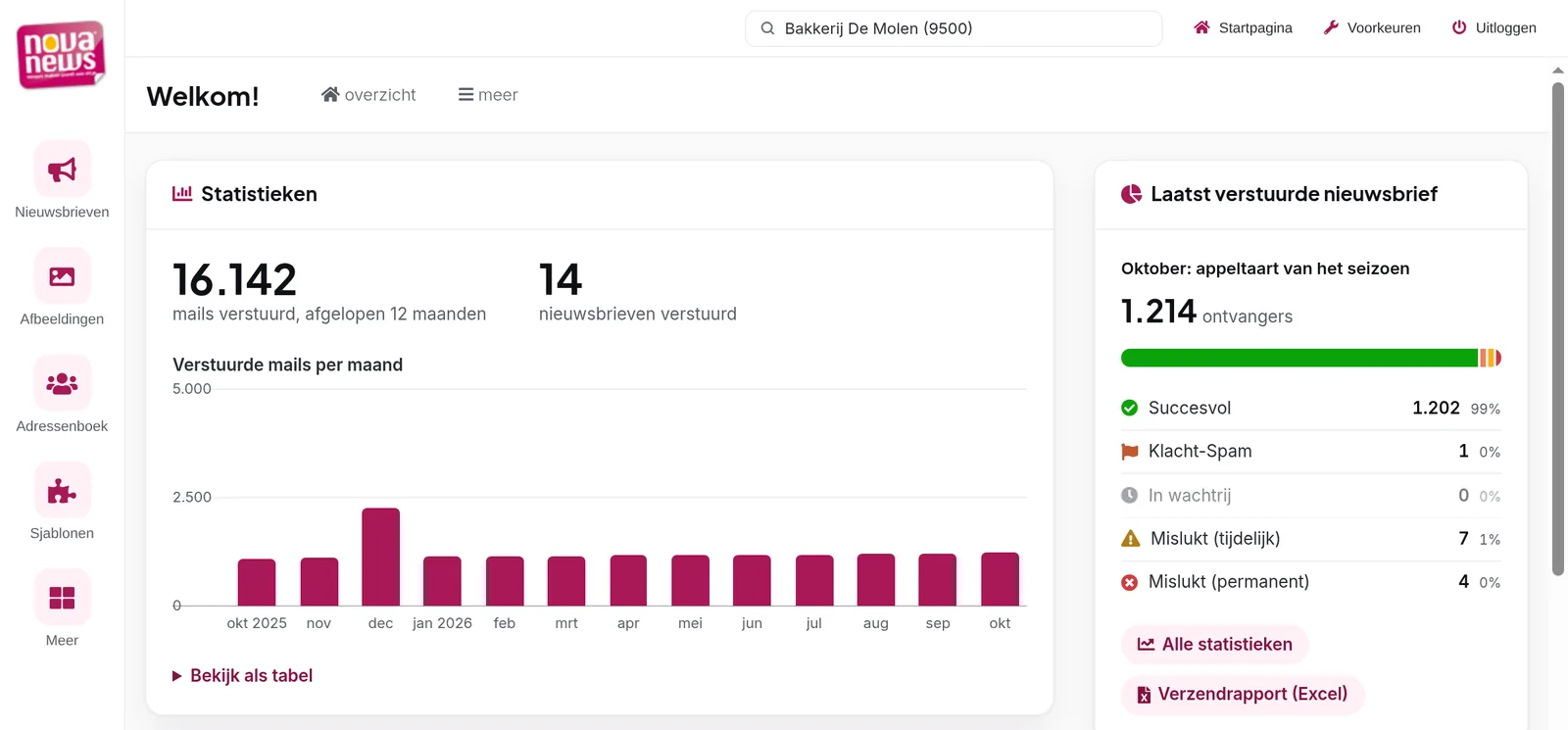Click the In wachtrij clock icon
This screenshot has width=1568, height=730.
[1130, 495]
